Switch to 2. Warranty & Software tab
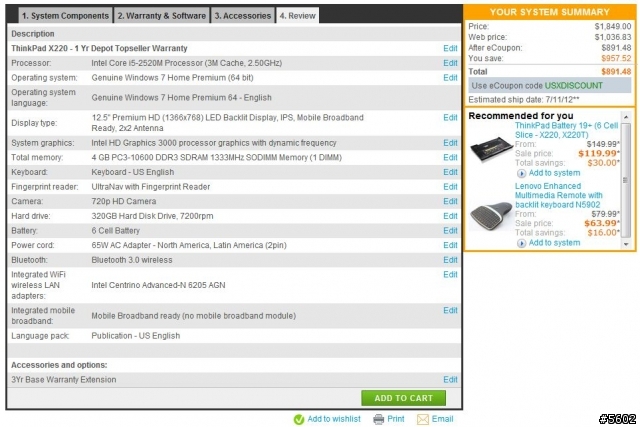 162,16
